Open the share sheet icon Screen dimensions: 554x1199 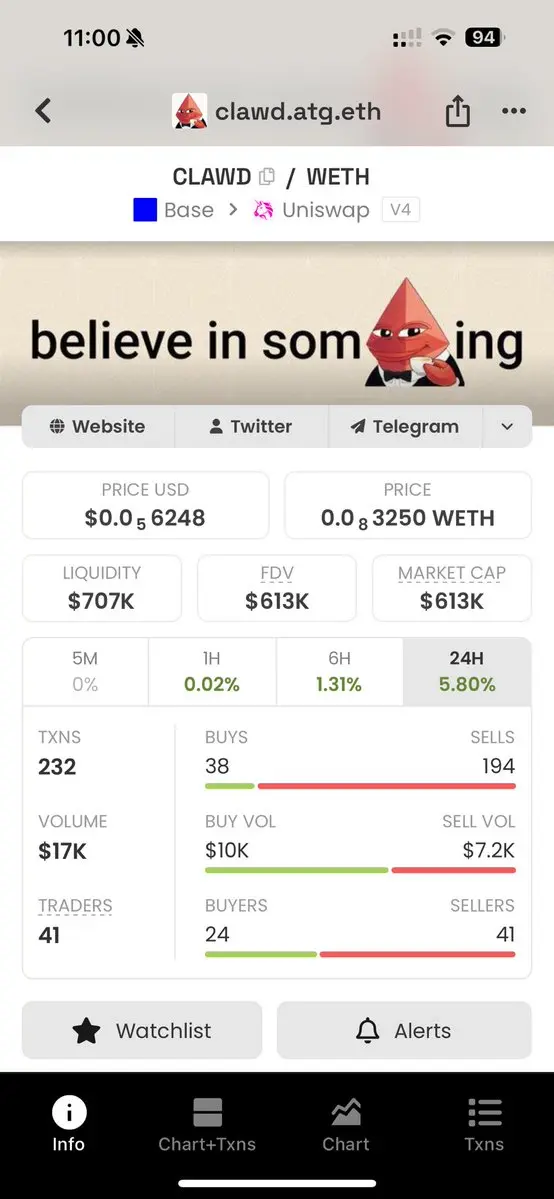click(x=458, y=112)
